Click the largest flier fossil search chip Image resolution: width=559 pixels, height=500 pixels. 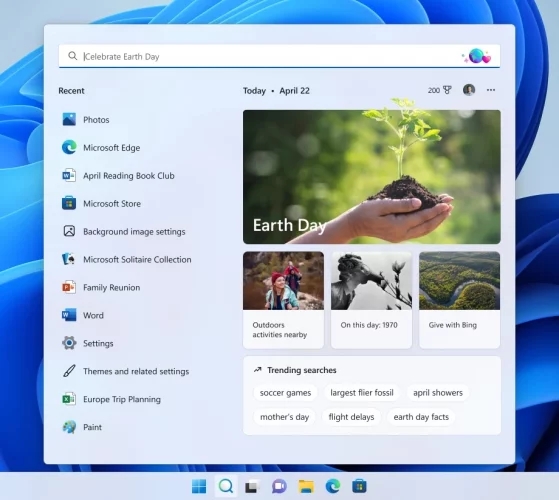(x=362, y=393)
